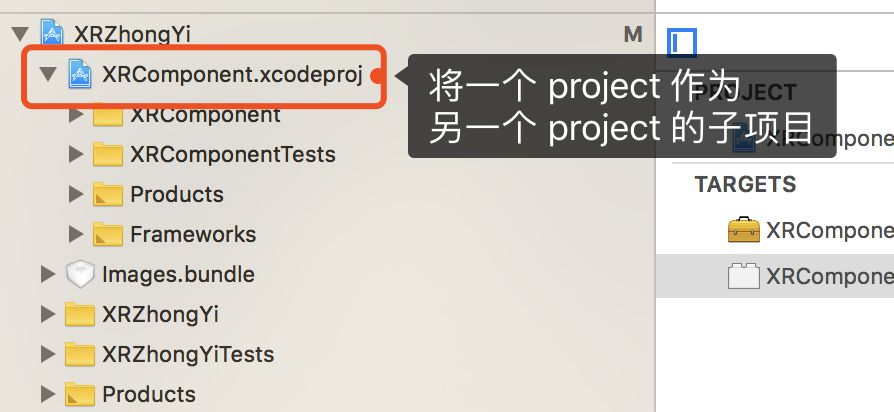Click the XRZhongYi project file icon
The image size is (894, 412).
coord(52,32)
